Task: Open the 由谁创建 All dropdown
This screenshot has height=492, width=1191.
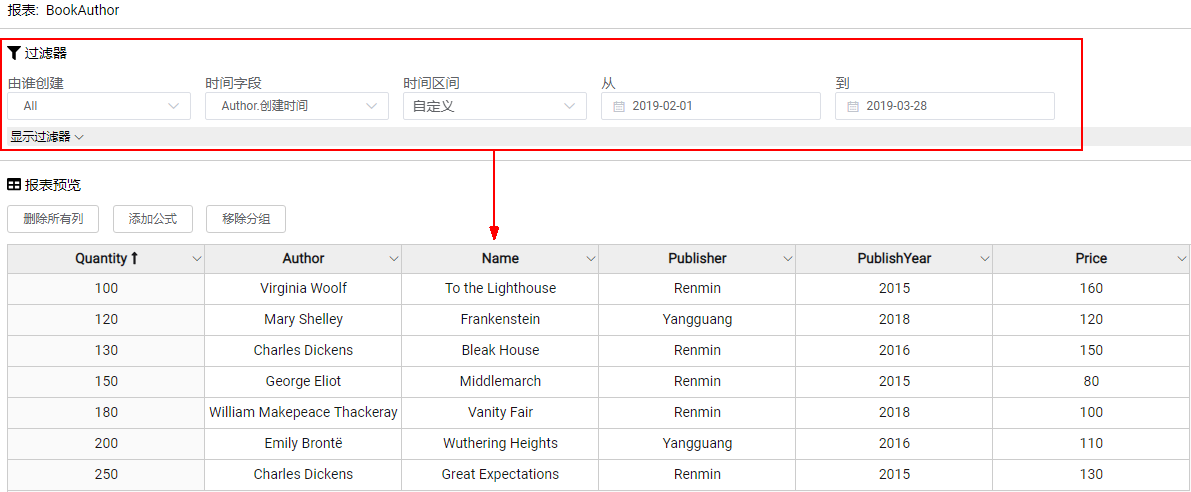Action: click(99, 106)
